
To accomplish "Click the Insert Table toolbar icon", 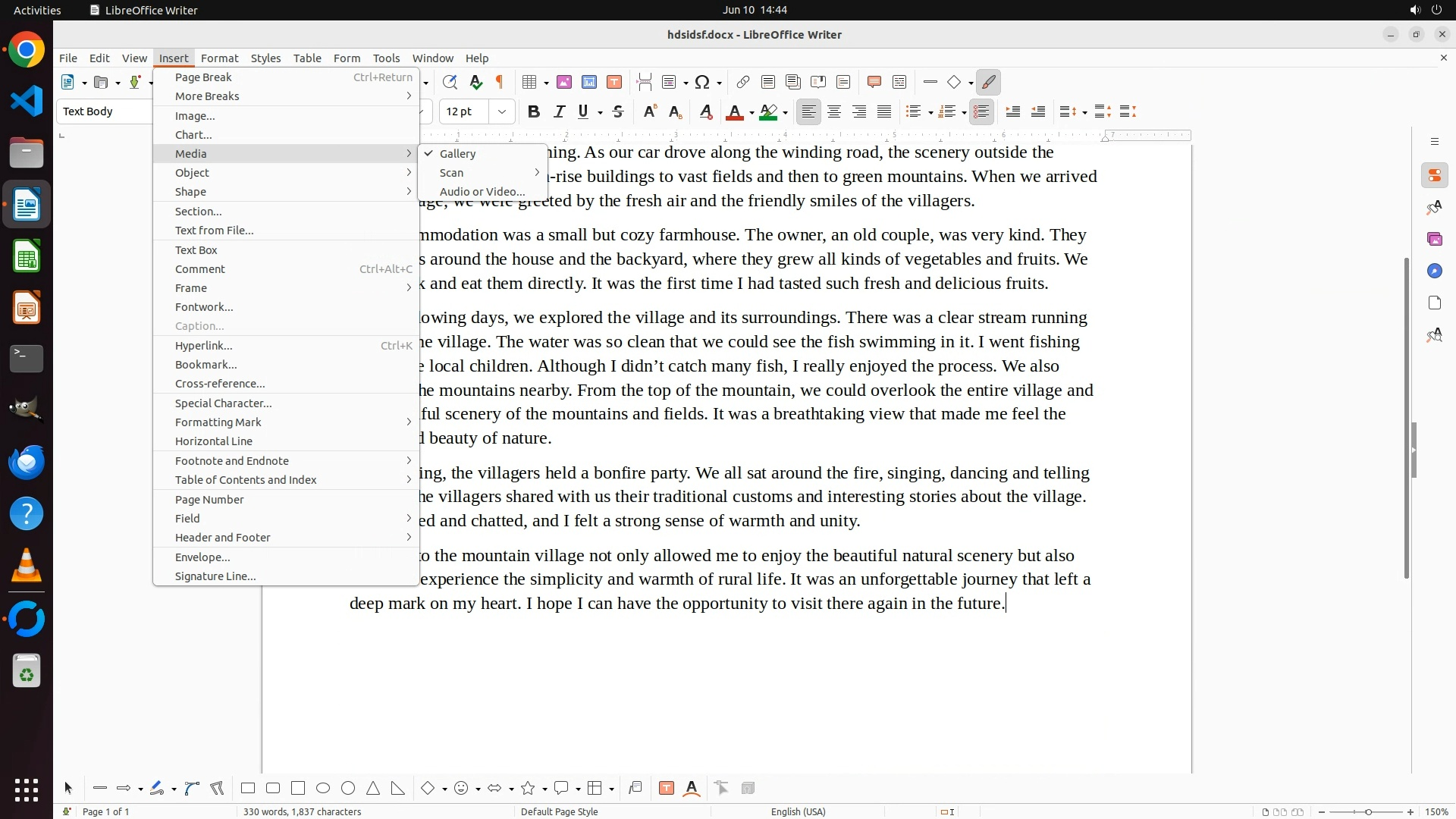I will [x=530, y=82].
